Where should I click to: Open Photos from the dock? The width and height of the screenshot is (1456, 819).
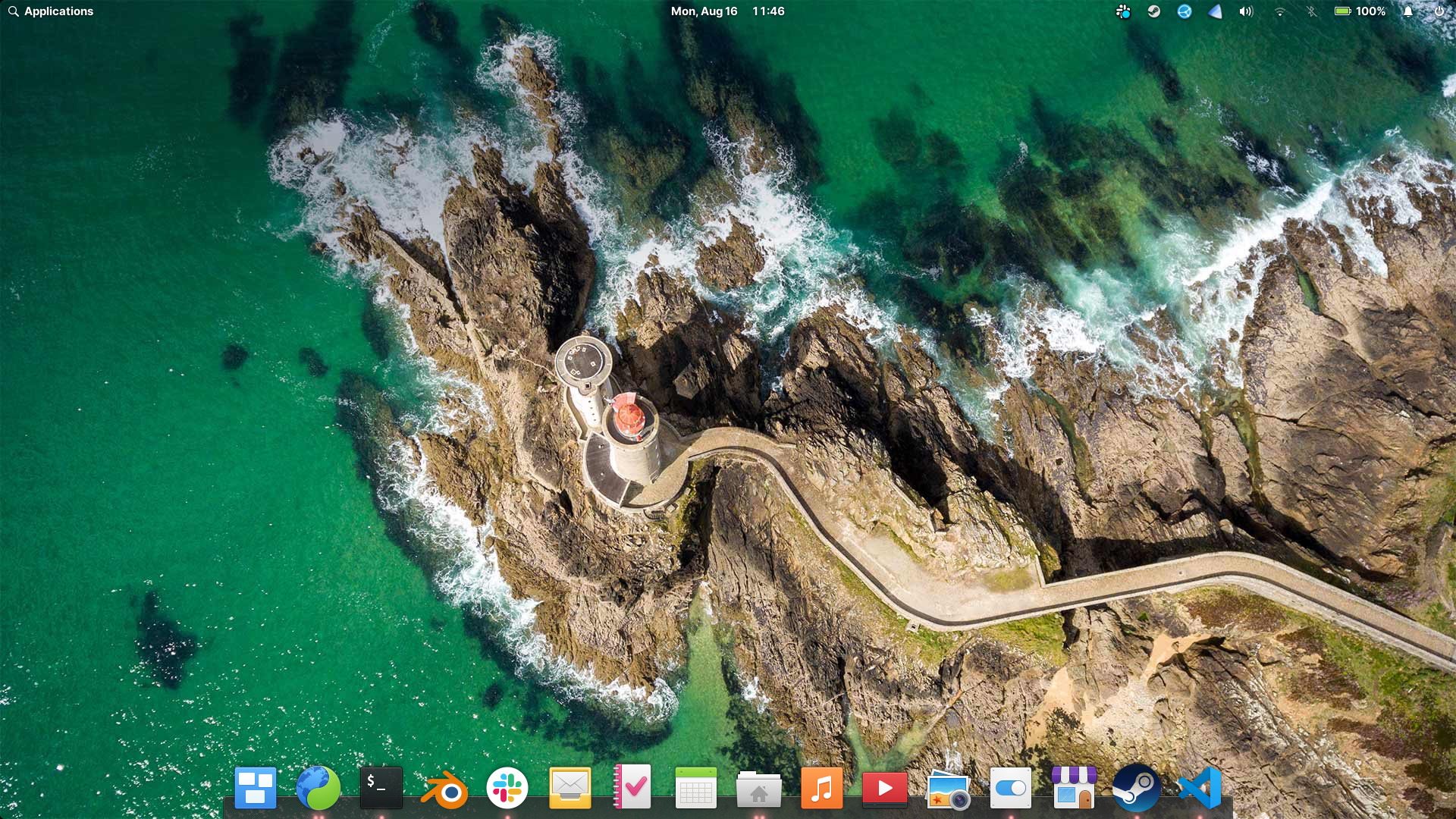pyautogui.click(x=948, y=789)
